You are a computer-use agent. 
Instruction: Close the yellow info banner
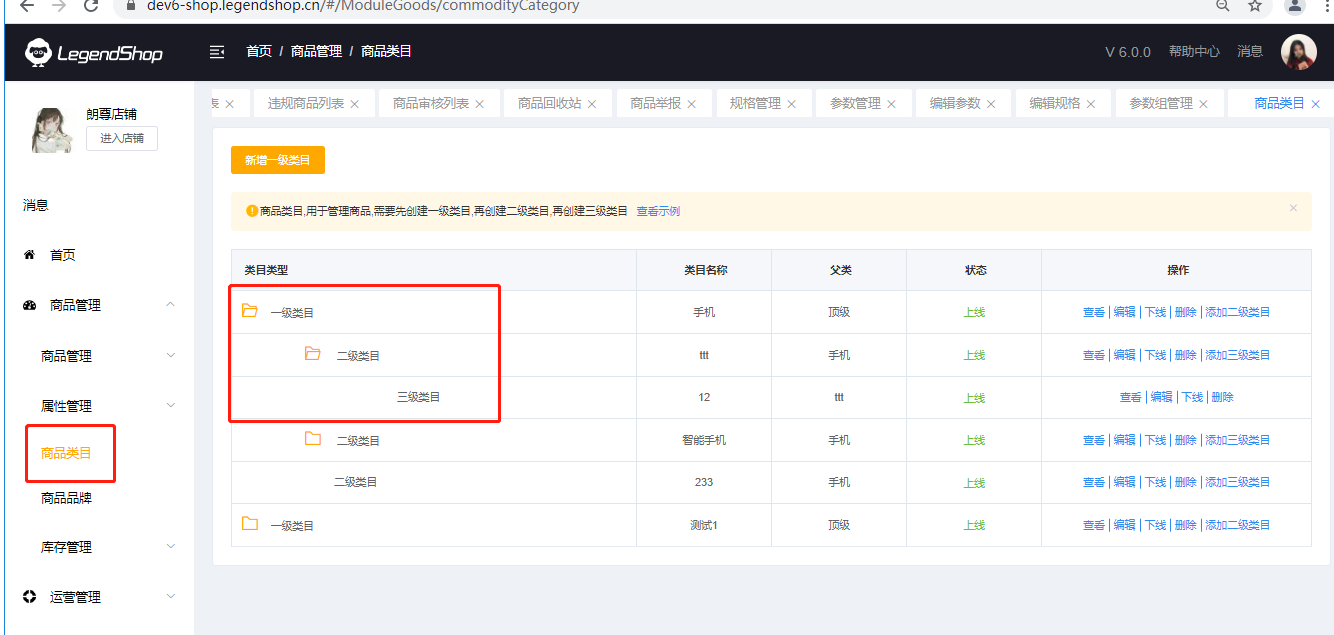click(1293, 208)
